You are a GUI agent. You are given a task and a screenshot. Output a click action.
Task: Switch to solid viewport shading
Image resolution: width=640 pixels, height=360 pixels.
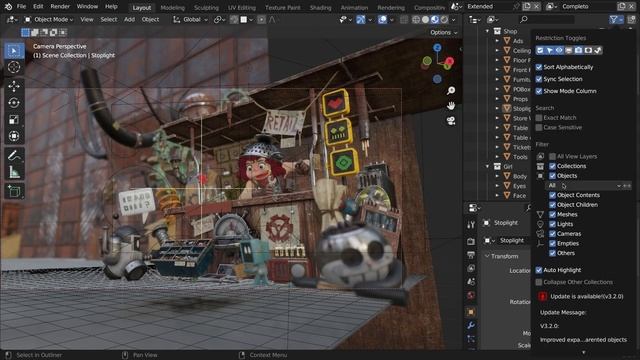tap(425, 20)
